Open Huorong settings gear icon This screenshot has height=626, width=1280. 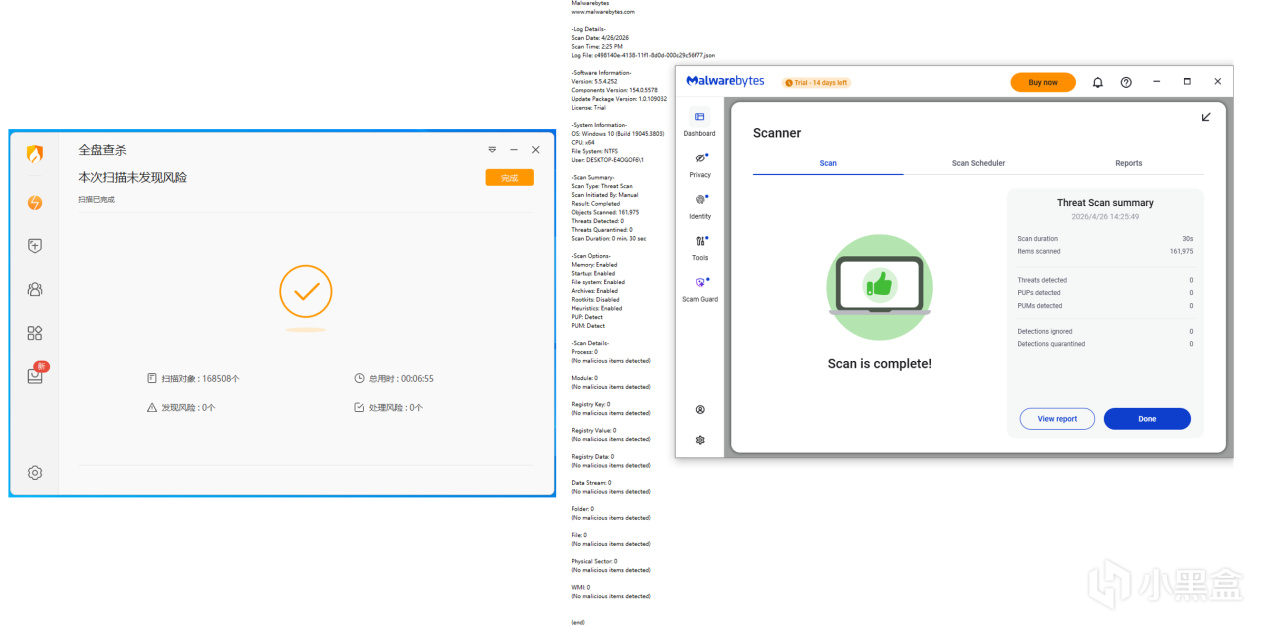(35, 473)
